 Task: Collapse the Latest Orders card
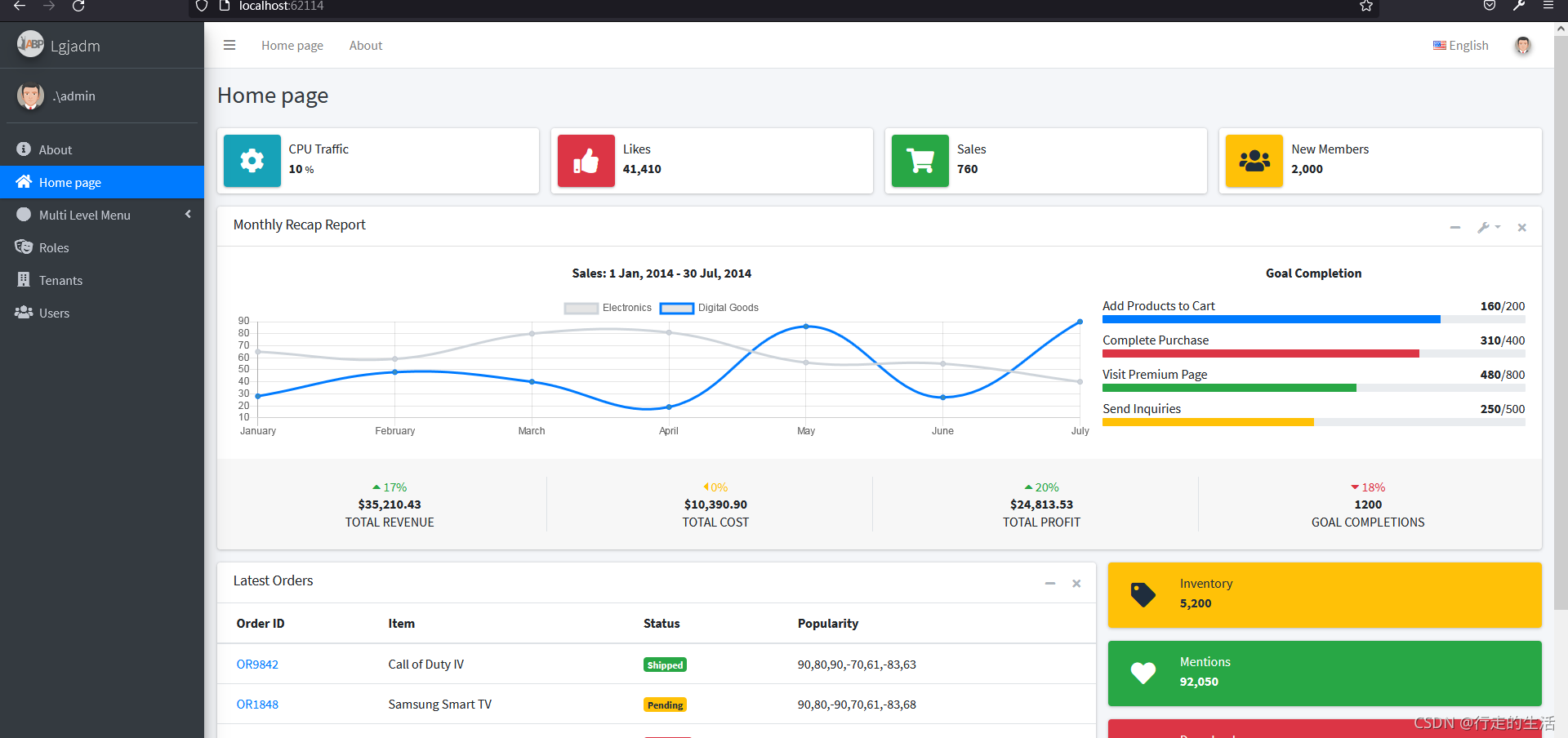1050,583
